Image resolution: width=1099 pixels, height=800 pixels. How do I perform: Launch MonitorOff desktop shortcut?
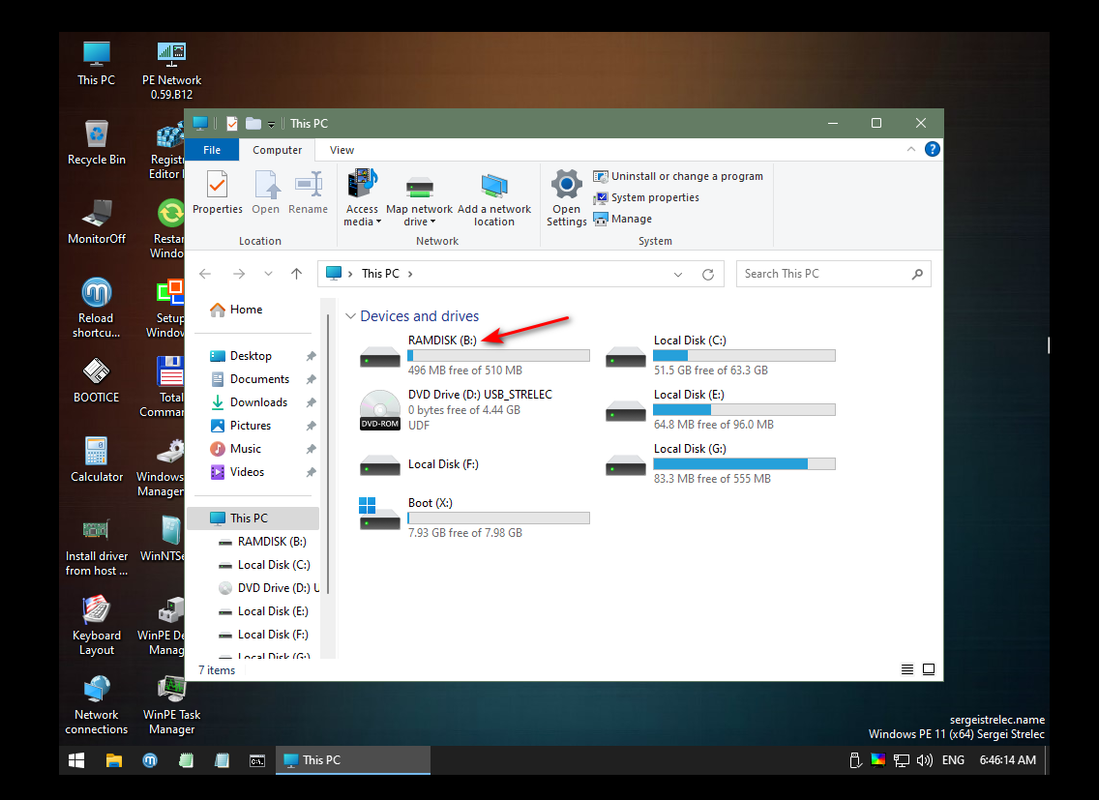pyautogui.click(x=97, y=222)
